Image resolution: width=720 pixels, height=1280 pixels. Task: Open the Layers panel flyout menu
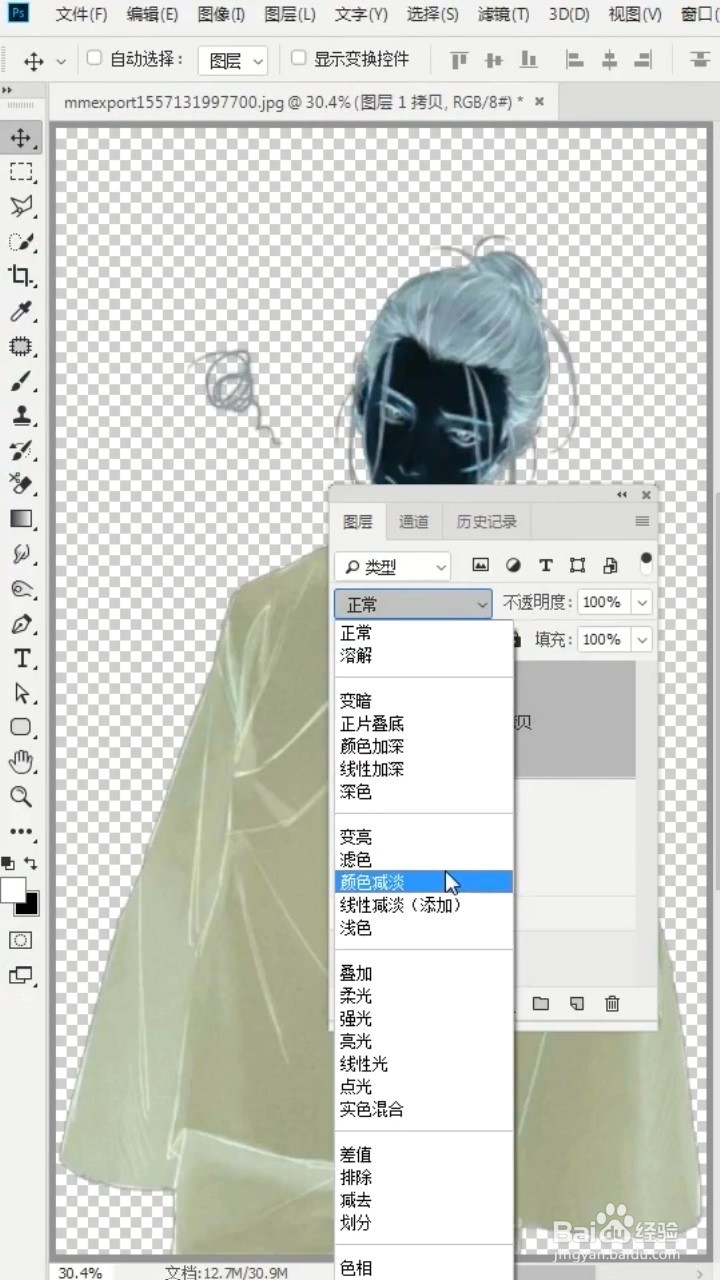click(642, 522)
